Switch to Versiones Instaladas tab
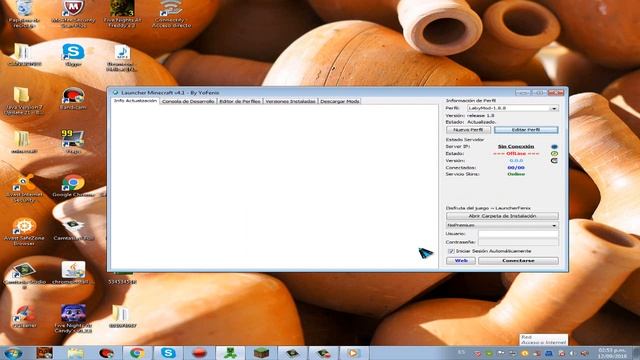This screenshot has width=640, height=360. pyautogui.click(x=290, y=101)
